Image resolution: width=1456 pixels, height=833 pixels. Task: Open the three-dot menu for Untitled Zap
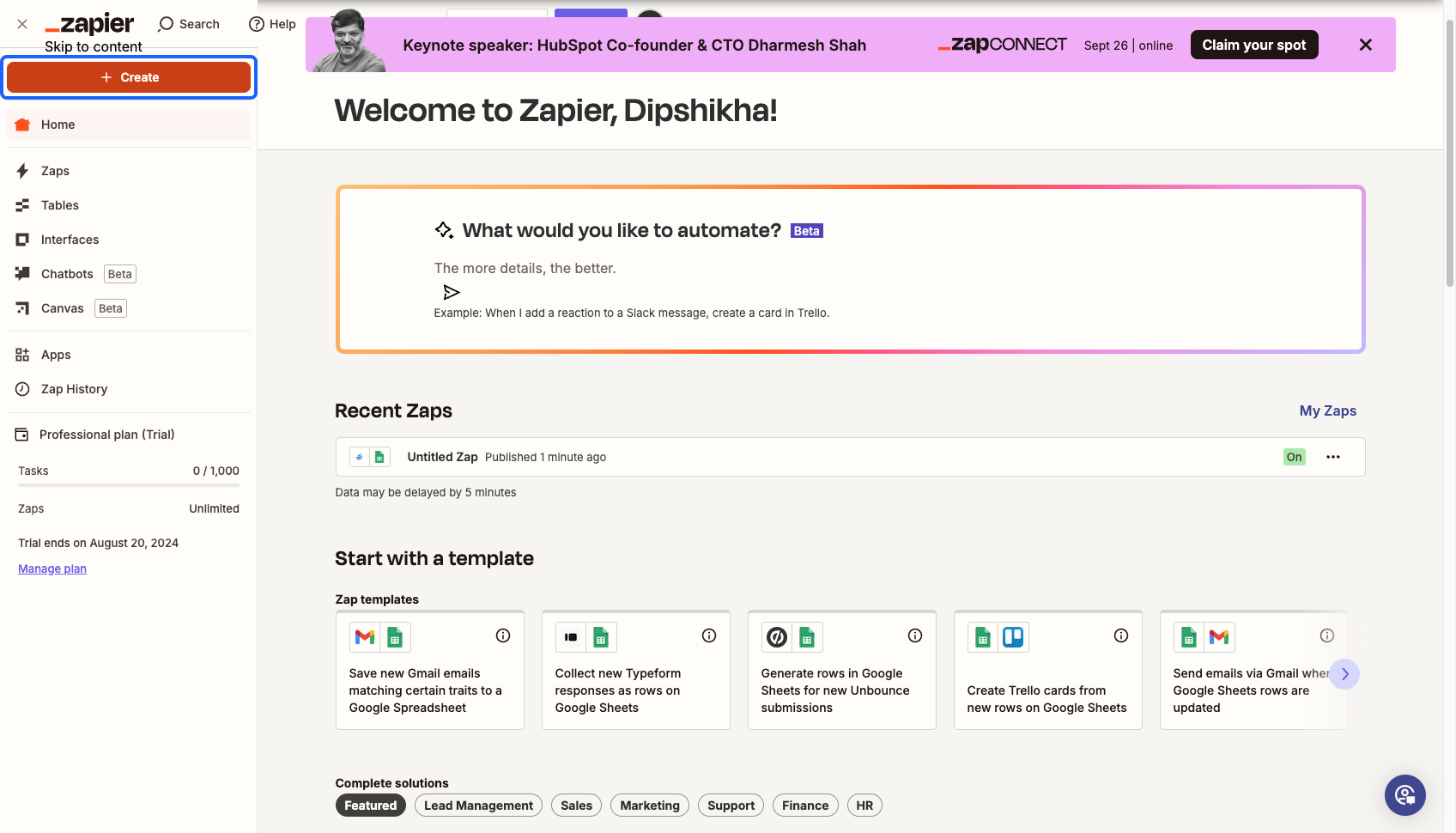1333,457
